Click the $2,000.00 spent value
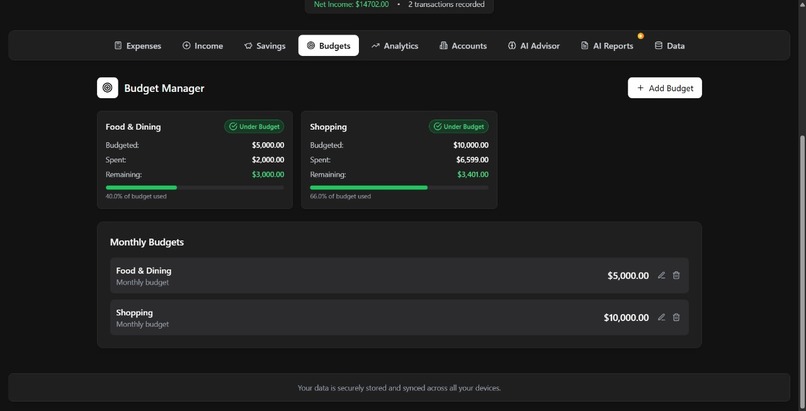Image resolution: width=806 pixels, height=411 pixels. click(268, 160)
